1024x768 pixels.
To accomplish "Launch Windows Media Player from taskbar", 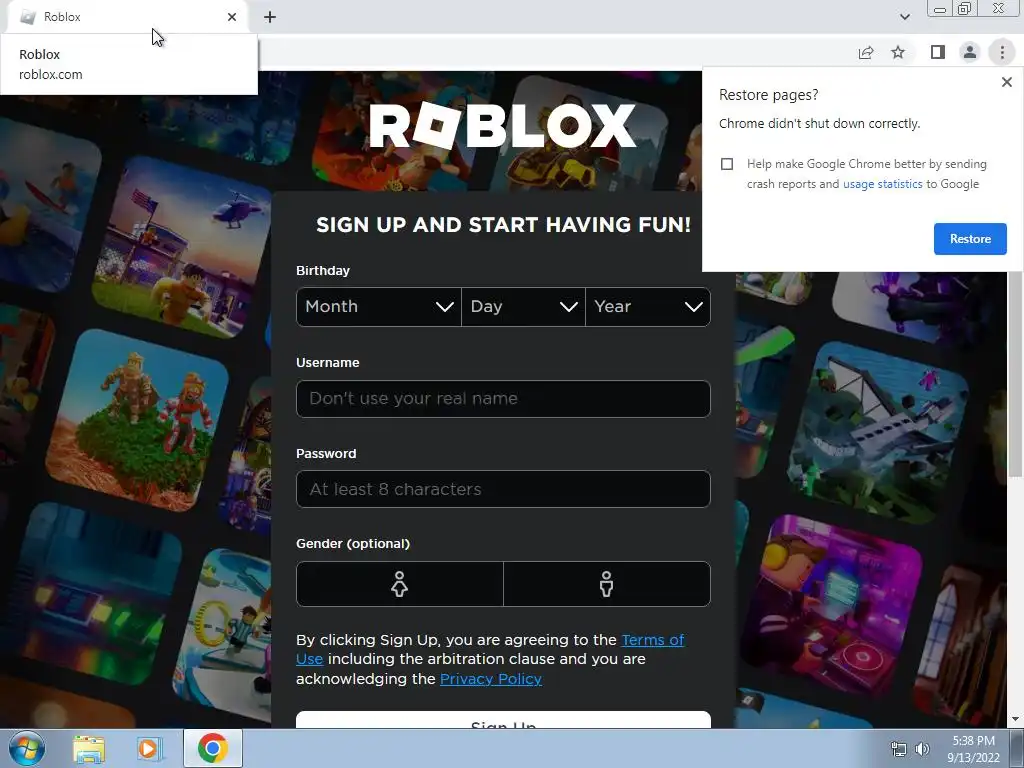I will (x=148, y=748).
